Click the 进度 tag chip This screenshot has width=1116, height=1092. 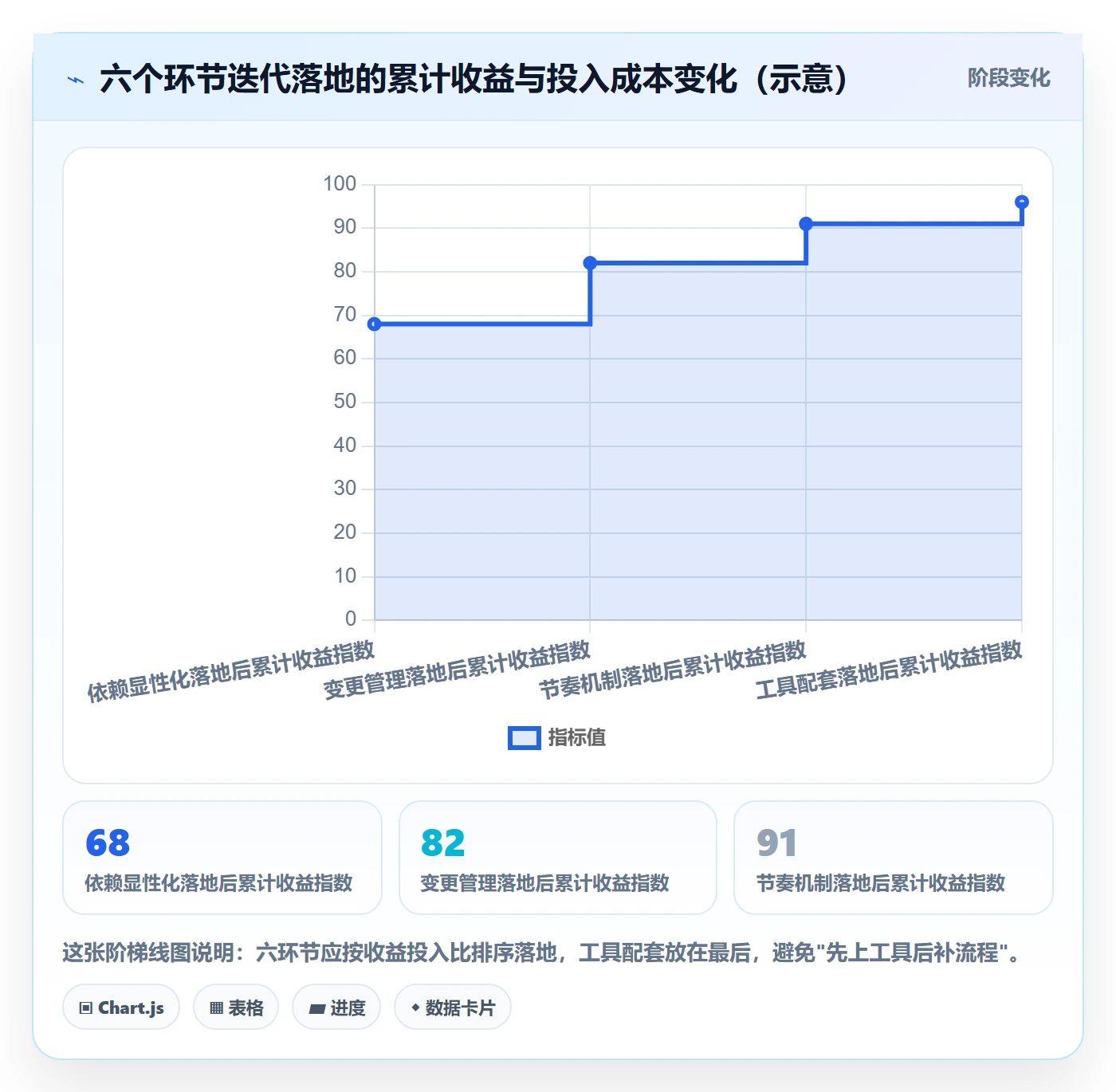click(x=336, y=1008)
